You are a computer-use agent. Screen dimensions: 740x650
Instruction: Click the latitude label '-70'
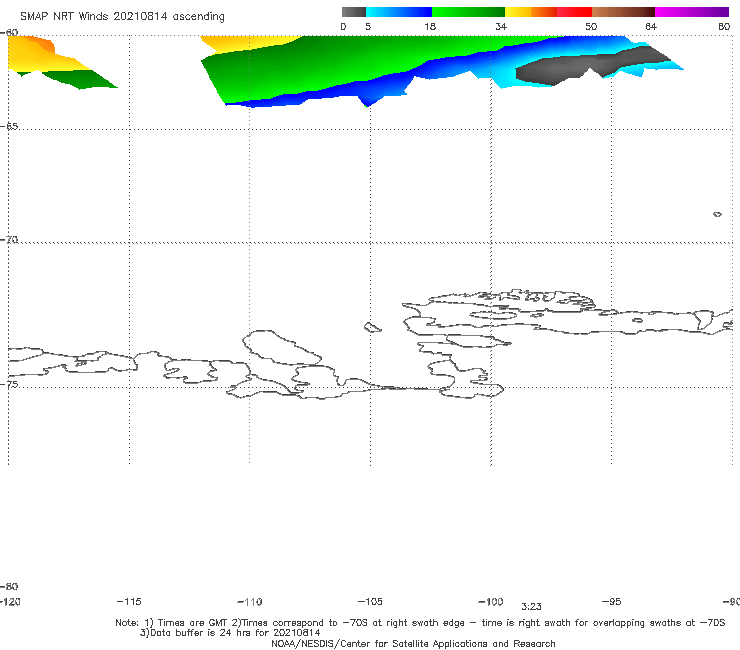pos(9,240)
